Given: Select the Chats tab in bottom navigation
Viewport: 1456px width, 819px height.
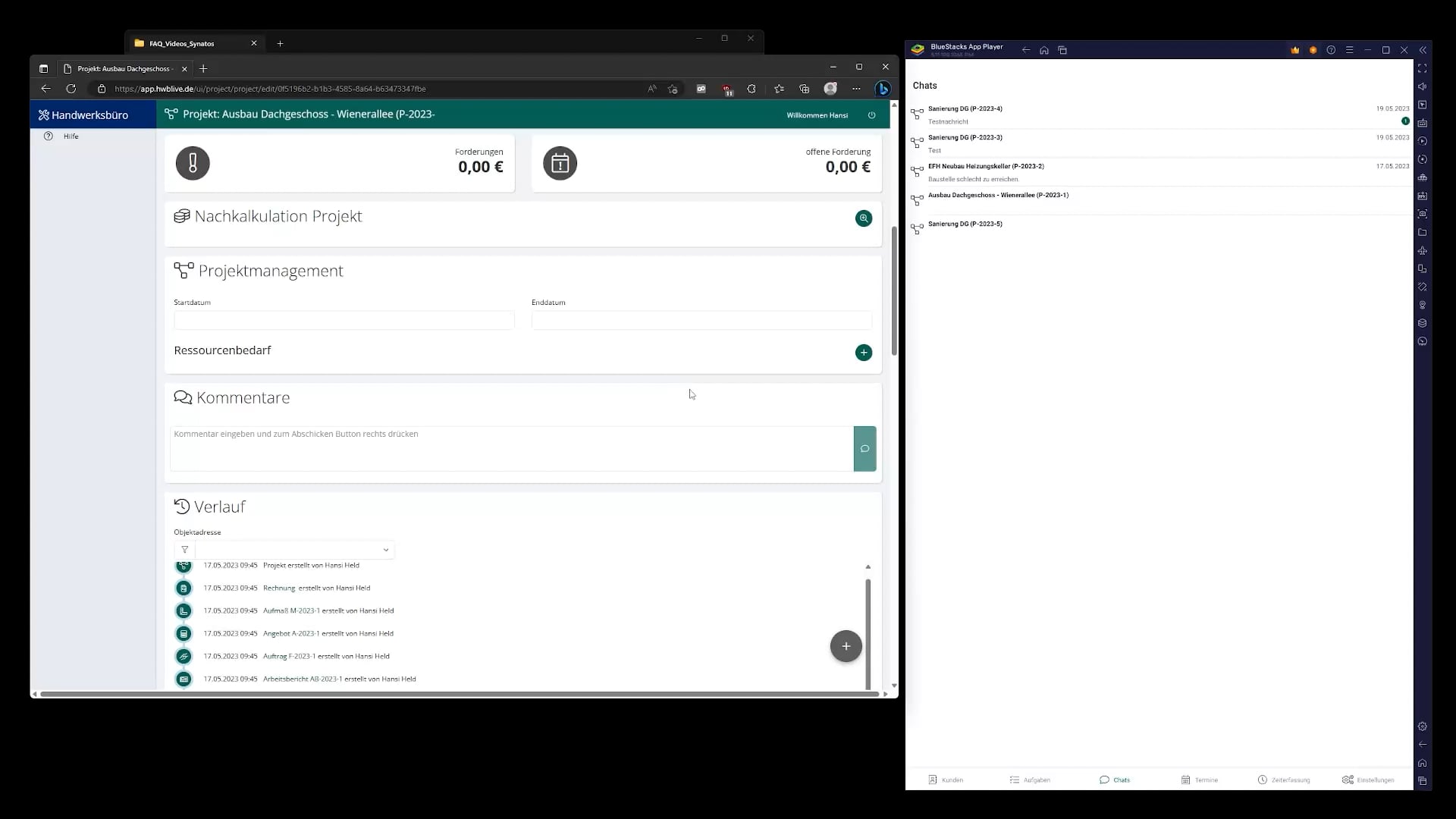Looking at the screenshot, I should click(1115, 780).
